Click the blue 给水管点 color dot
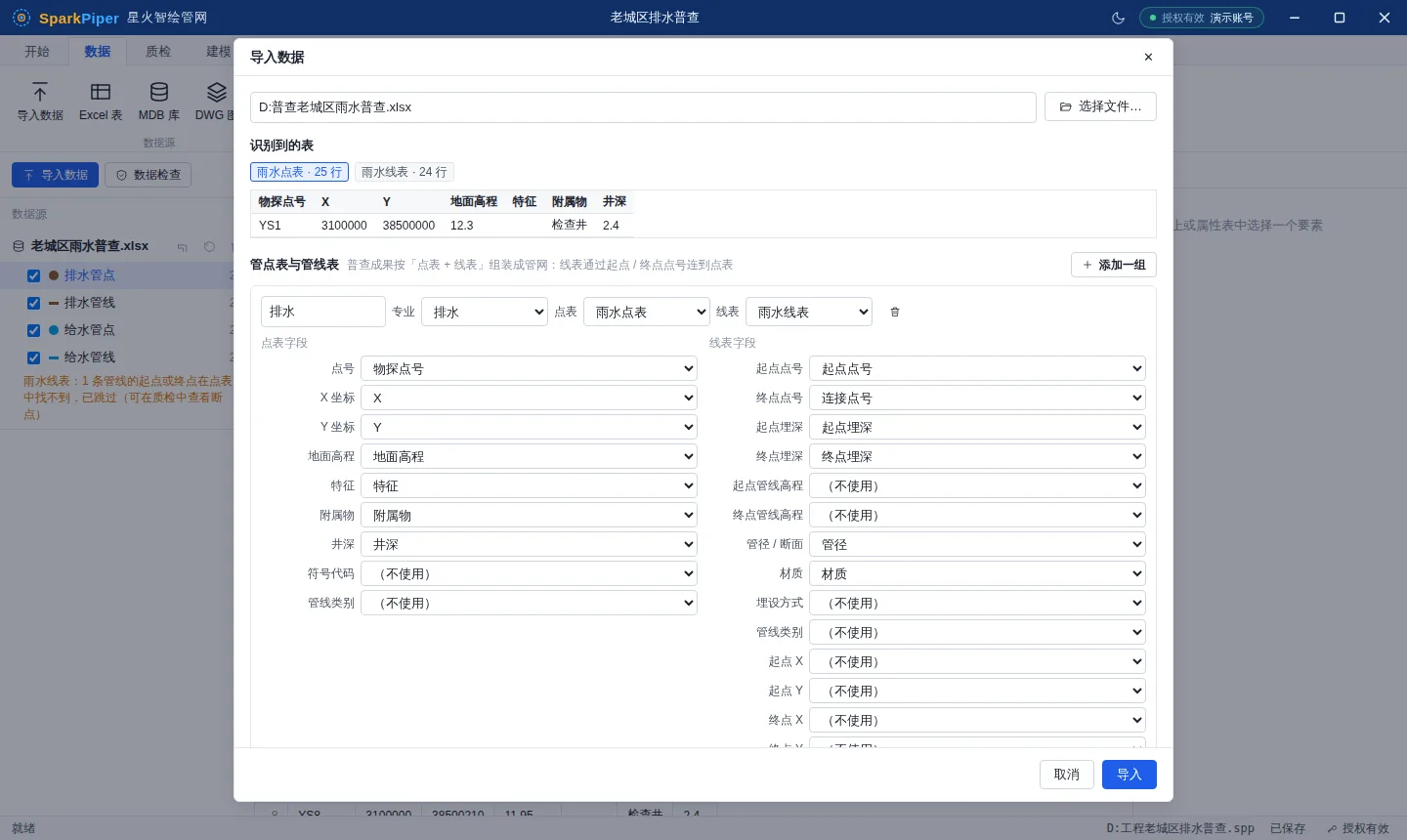This screenshot has width=1407, height=840. pyautogui.click(x=54, y=330)
